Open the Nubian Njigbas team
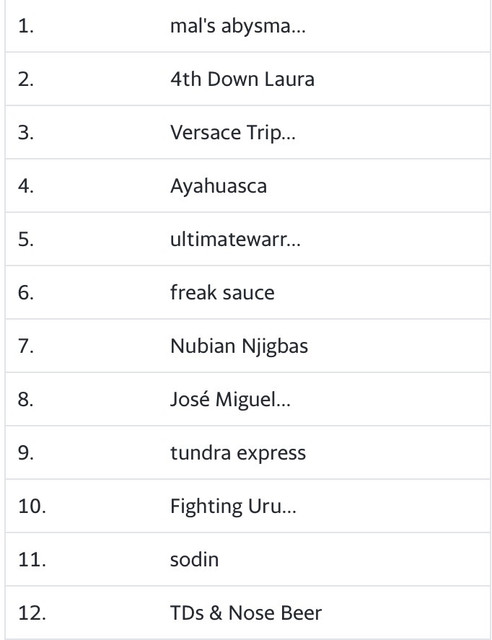492x640 pixels. [239, 346]
